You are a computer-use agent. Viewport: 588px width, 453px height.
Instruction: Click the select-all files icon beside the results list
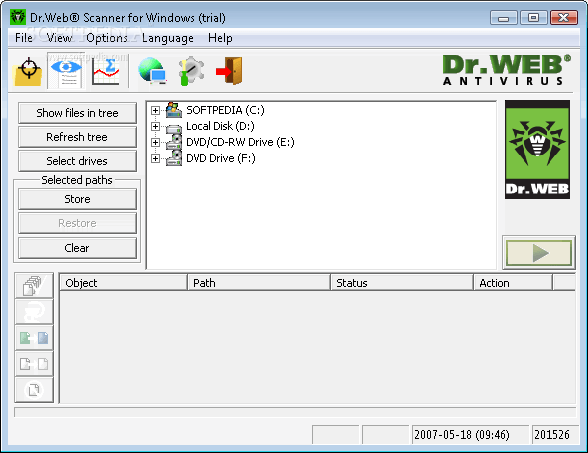[x=34, y=286]
